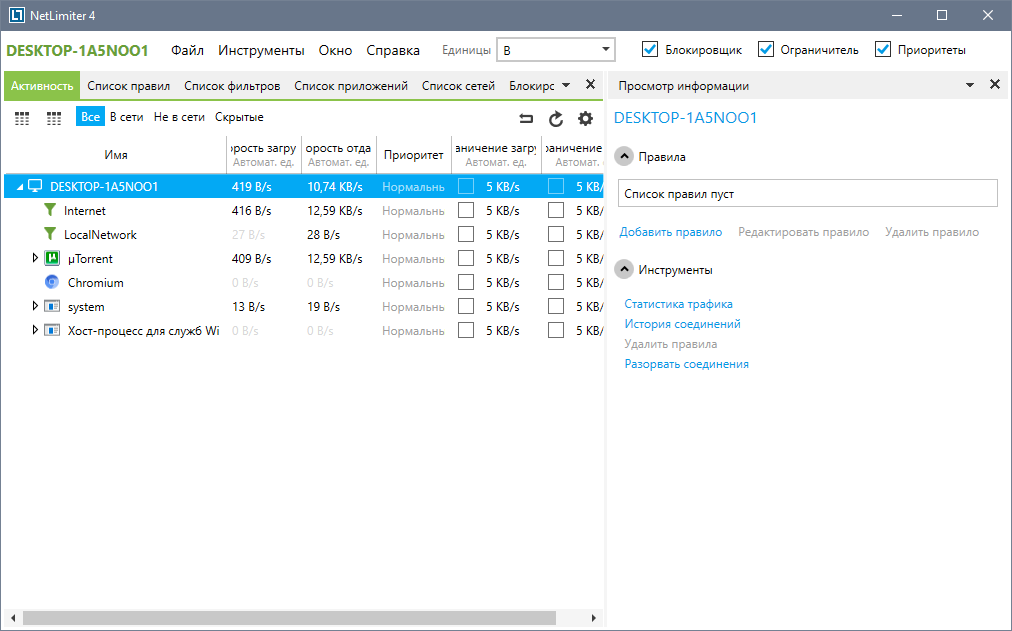1012x631 pixels.
Task: Select the В сети filter button
Action: click(x=126, y=117)
